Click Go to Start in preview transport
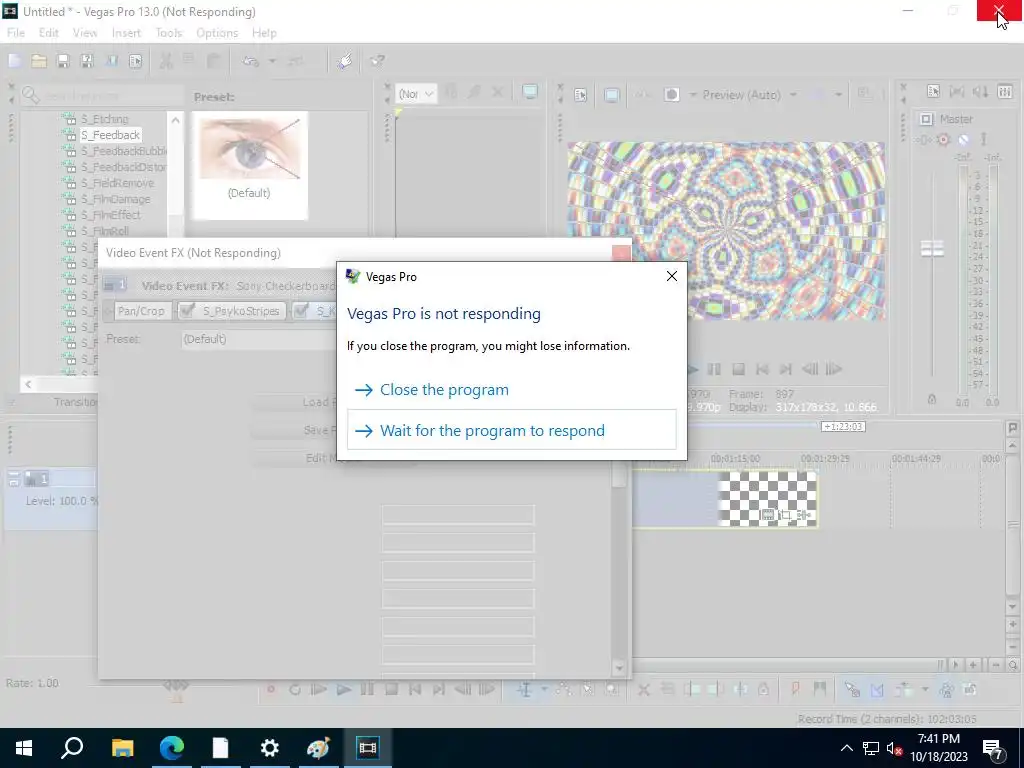The image size is (1024, 768). pos(761,370)
